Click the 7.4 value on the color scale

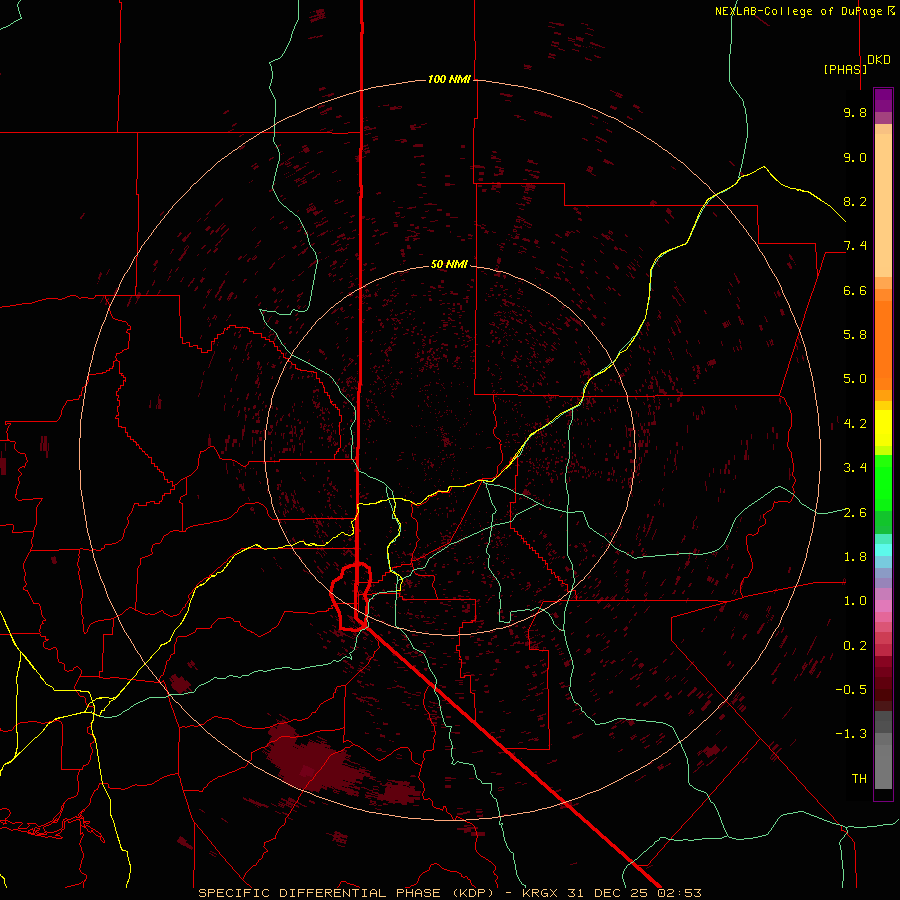click(855, 246)
